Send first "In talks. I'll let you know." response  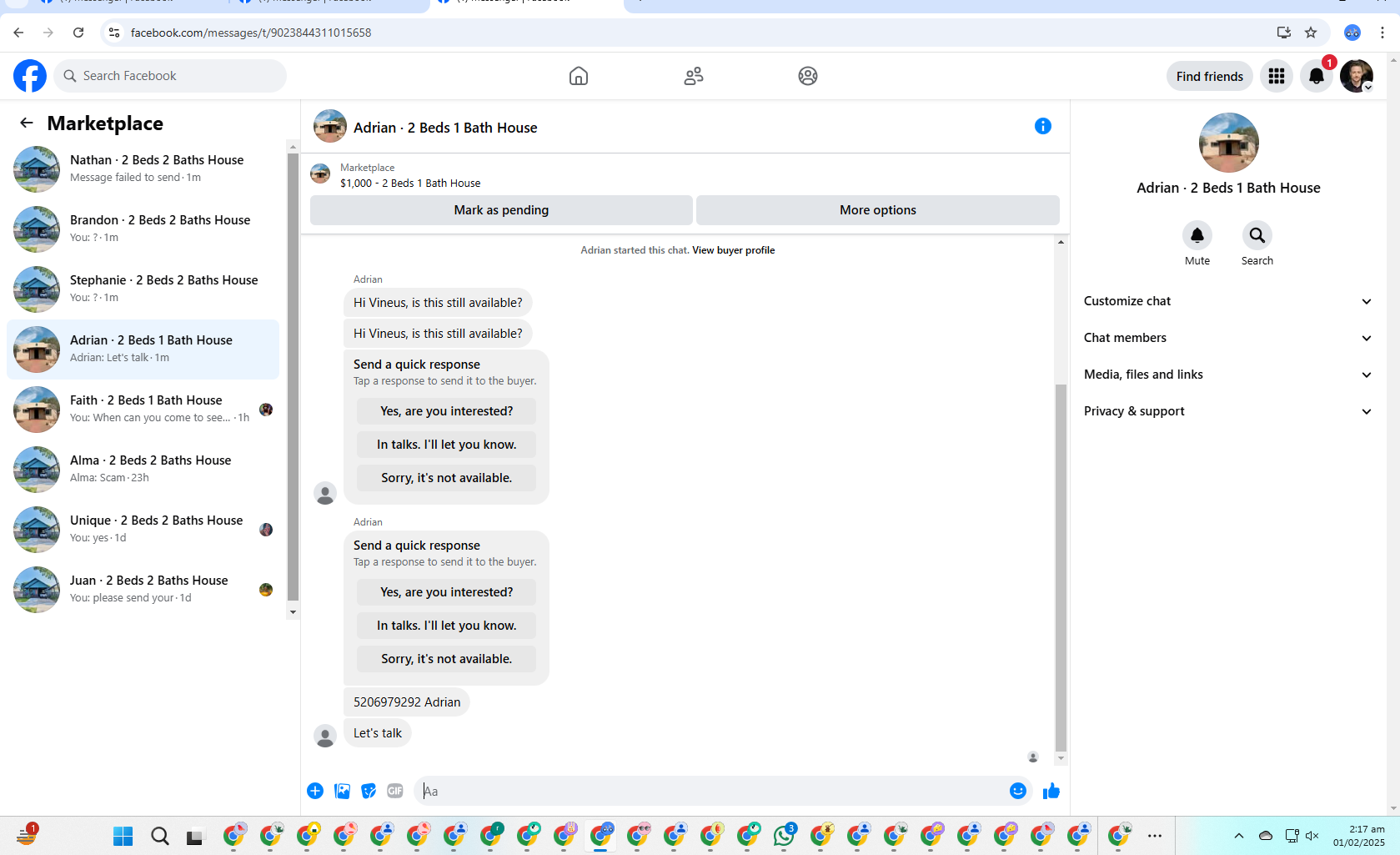pyautogui.click(x=447, y=445)
